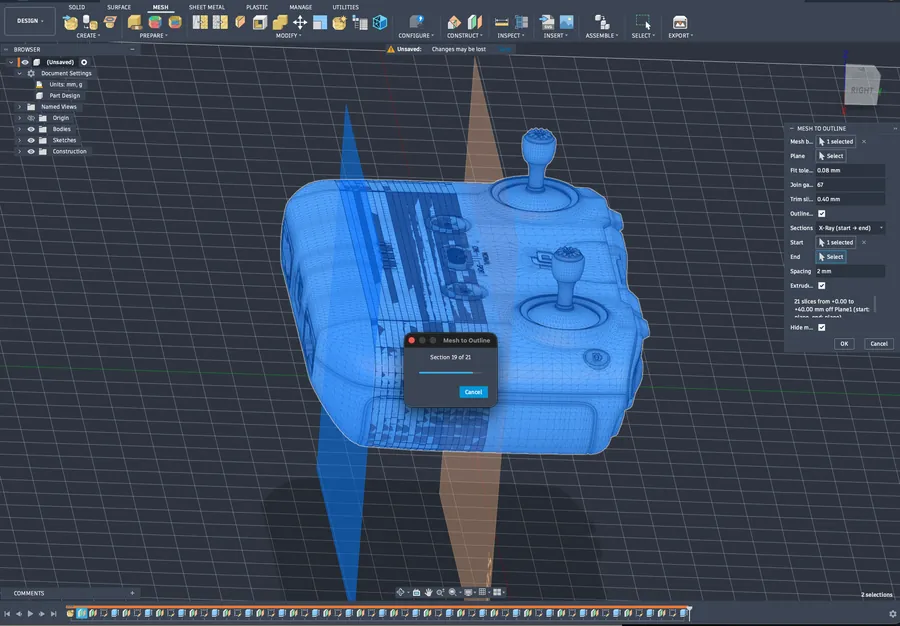Toggle the Extrude checkbox in Mesh to Outline
The image size is (900, 626).
pyautogui.click(x=821, y=285)
